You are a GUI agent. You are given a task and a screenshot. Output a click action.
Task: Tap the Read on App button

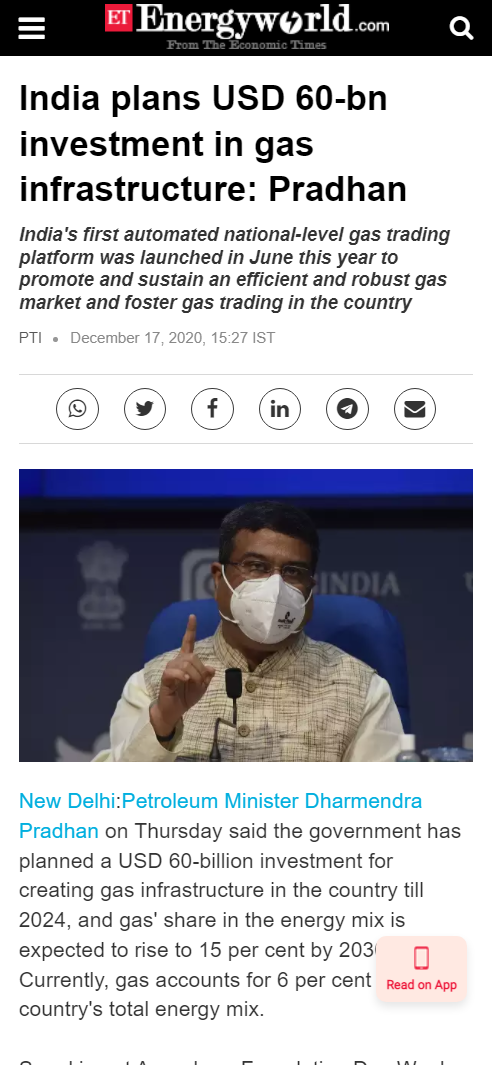pyautogui.click(x=421, y=969)
